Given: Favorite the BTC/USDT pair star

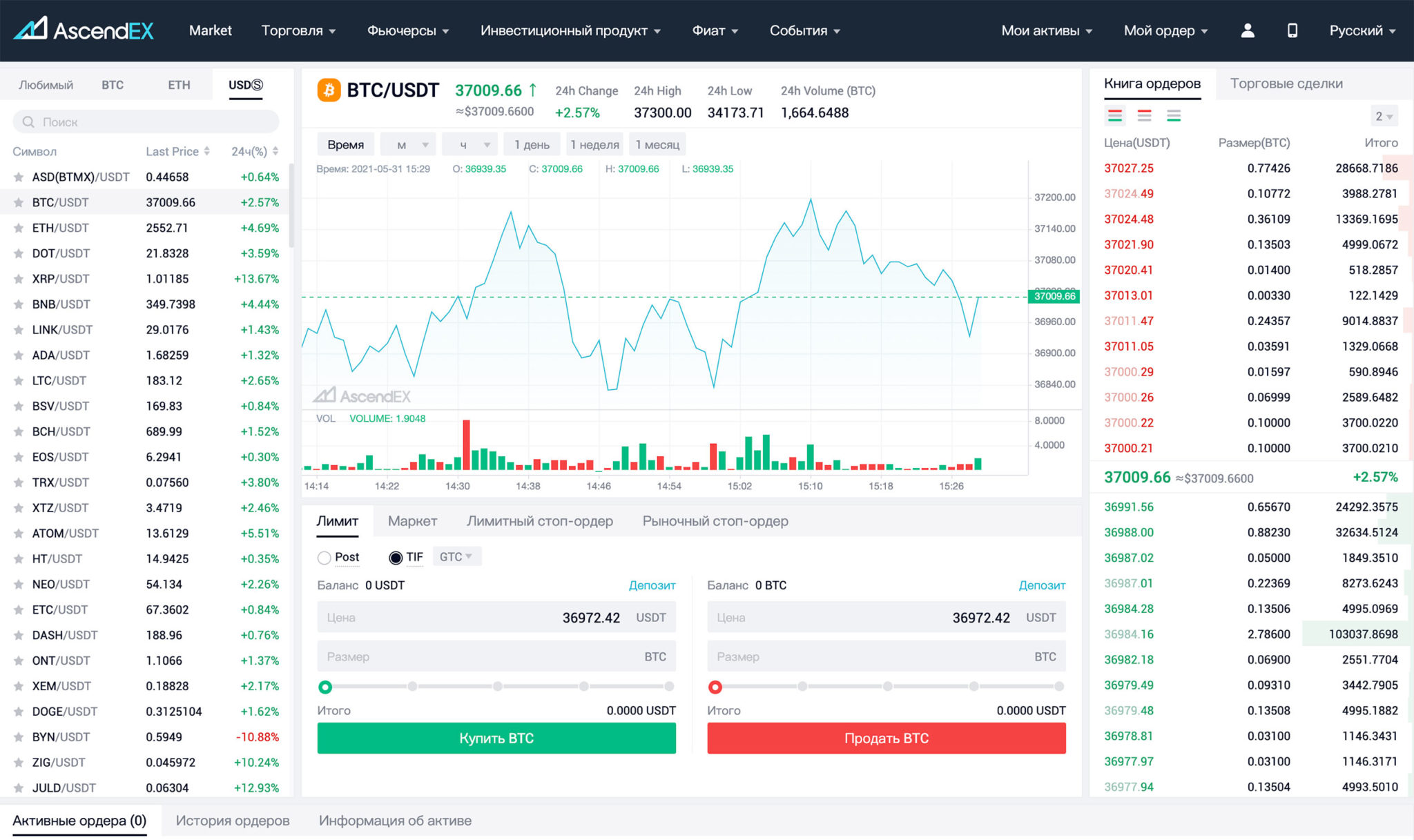Looking at the screenshot, I should pos(19,203).
